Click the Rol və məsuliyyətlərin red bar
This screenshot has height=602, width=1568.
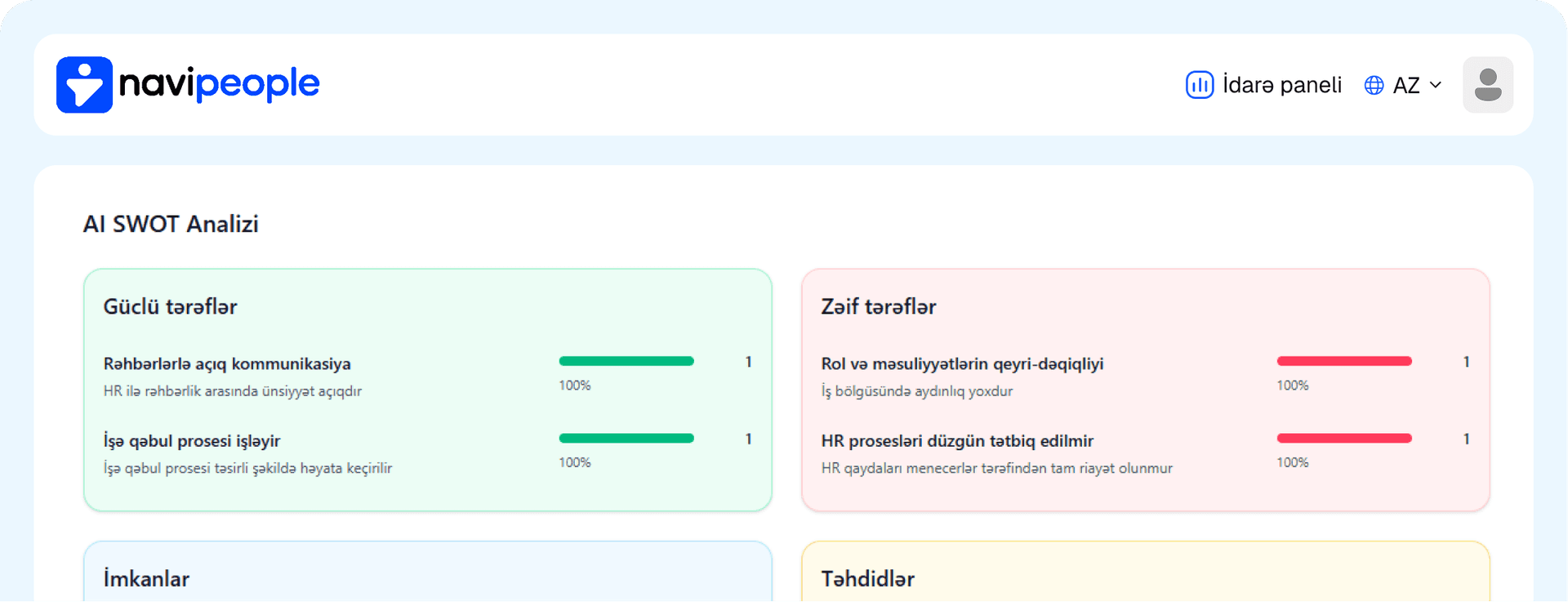[1343, 361]
